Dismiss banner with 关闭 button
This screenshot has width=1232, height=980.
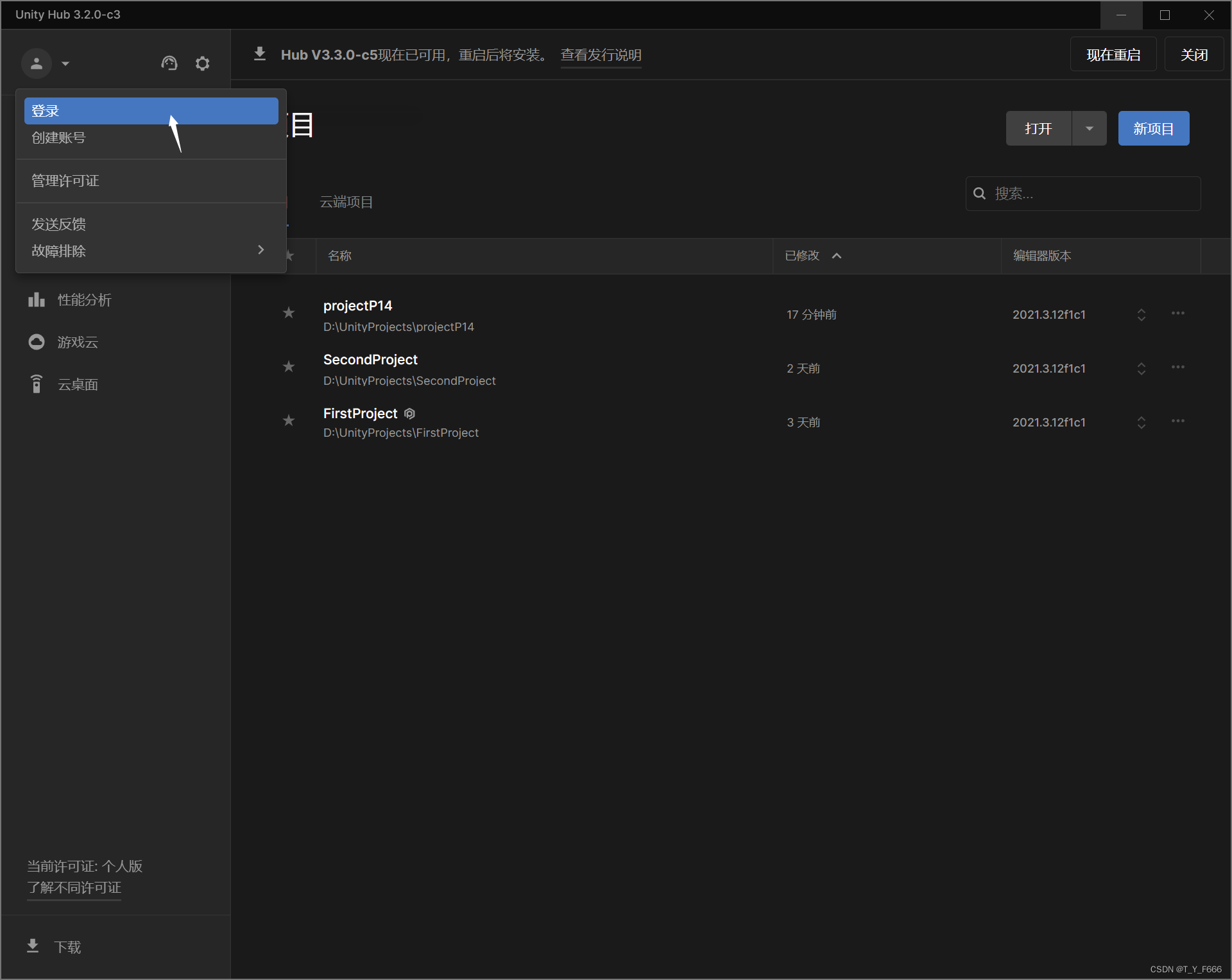(x=1194, y=55)
